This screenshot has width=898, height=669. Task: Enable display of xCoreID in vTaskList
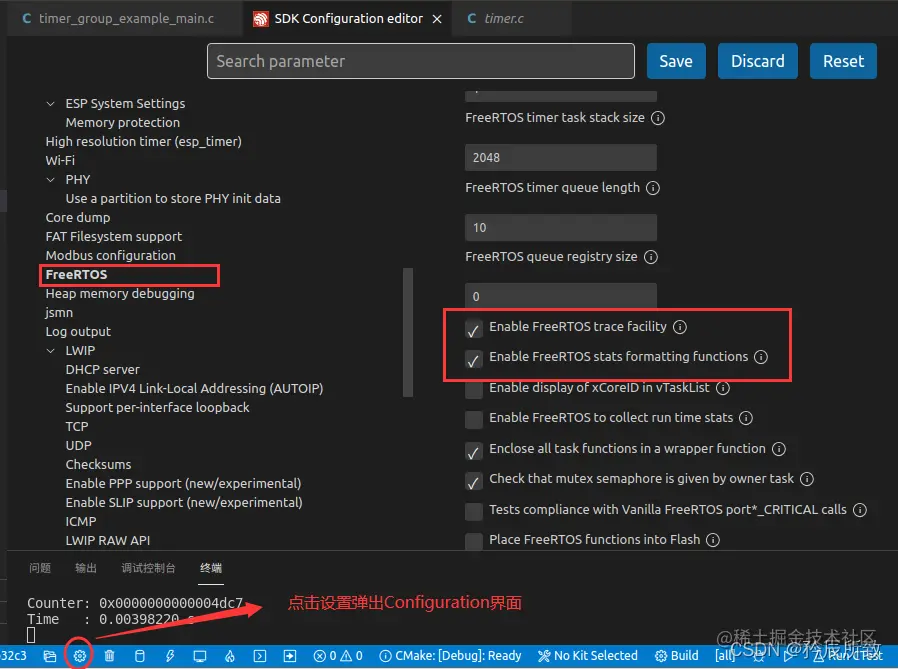474,389
